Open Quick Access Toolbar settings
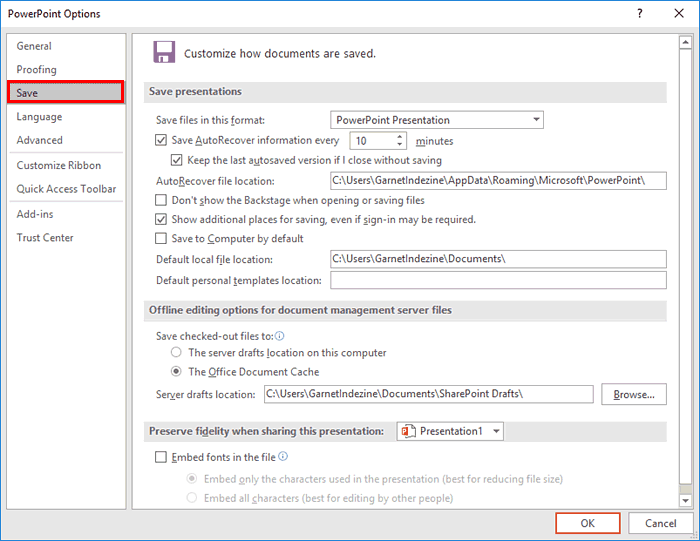 click(66, 189)
